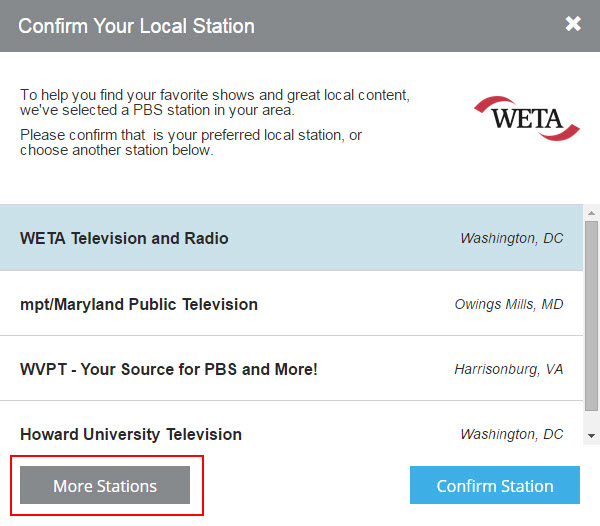This screenshot has width=600, height=526.
Task: Click the station list scrollbar thumb
Action: pyautogui.click(x=592, y=316)
